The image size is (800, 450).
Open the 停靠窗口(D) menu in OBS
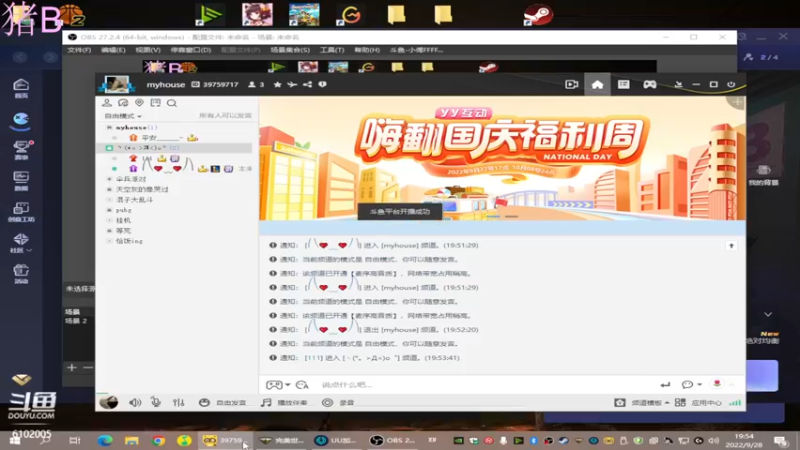tap(191, 50)
